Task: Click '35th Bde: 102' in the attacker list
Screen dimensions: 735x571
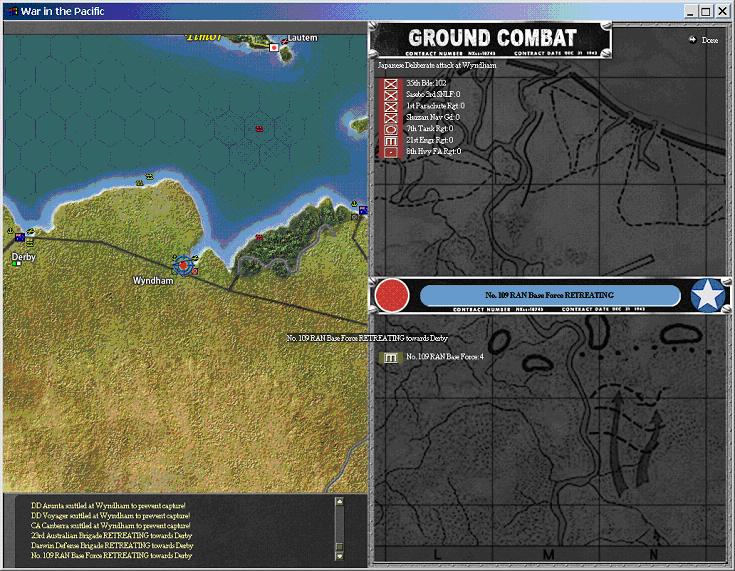Action: 426,83
